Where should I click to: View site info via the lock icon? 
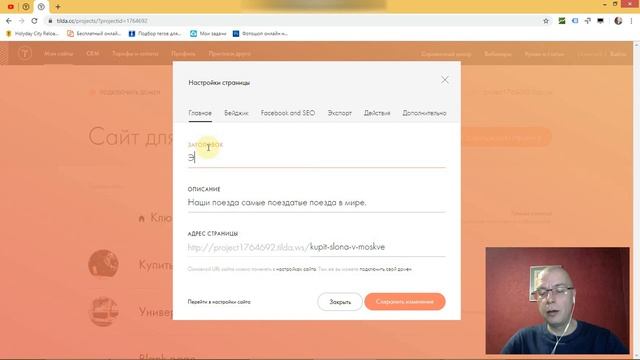50,21
